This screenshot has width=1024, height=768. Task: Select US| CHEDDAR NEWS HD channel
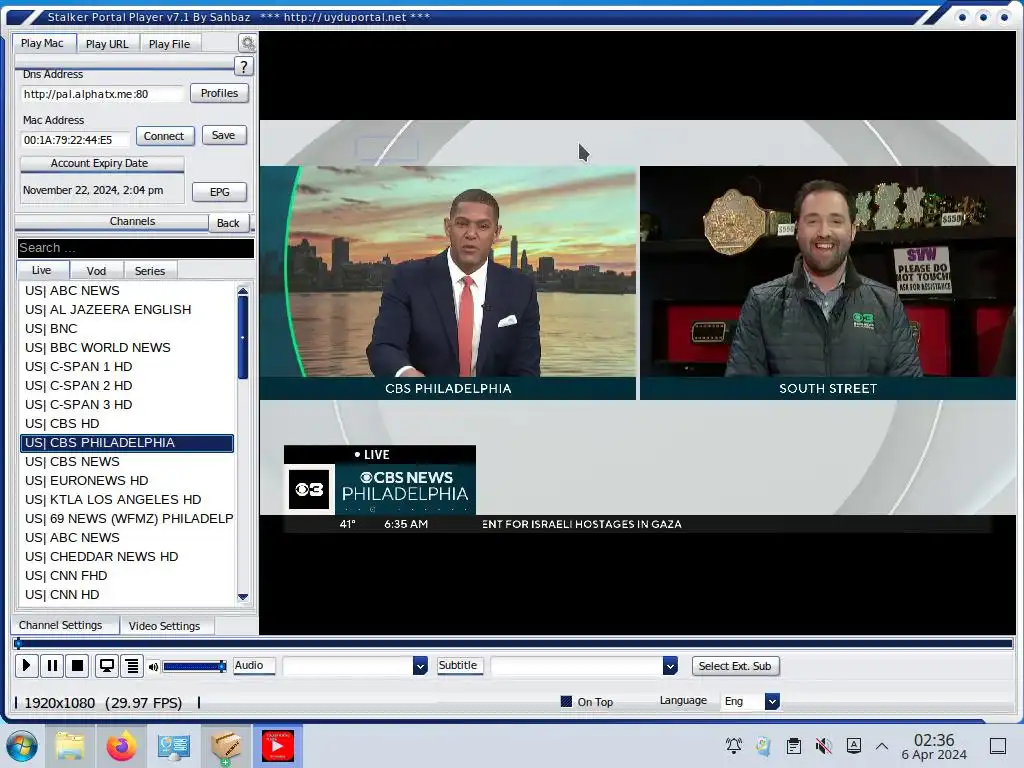(127, 556)
